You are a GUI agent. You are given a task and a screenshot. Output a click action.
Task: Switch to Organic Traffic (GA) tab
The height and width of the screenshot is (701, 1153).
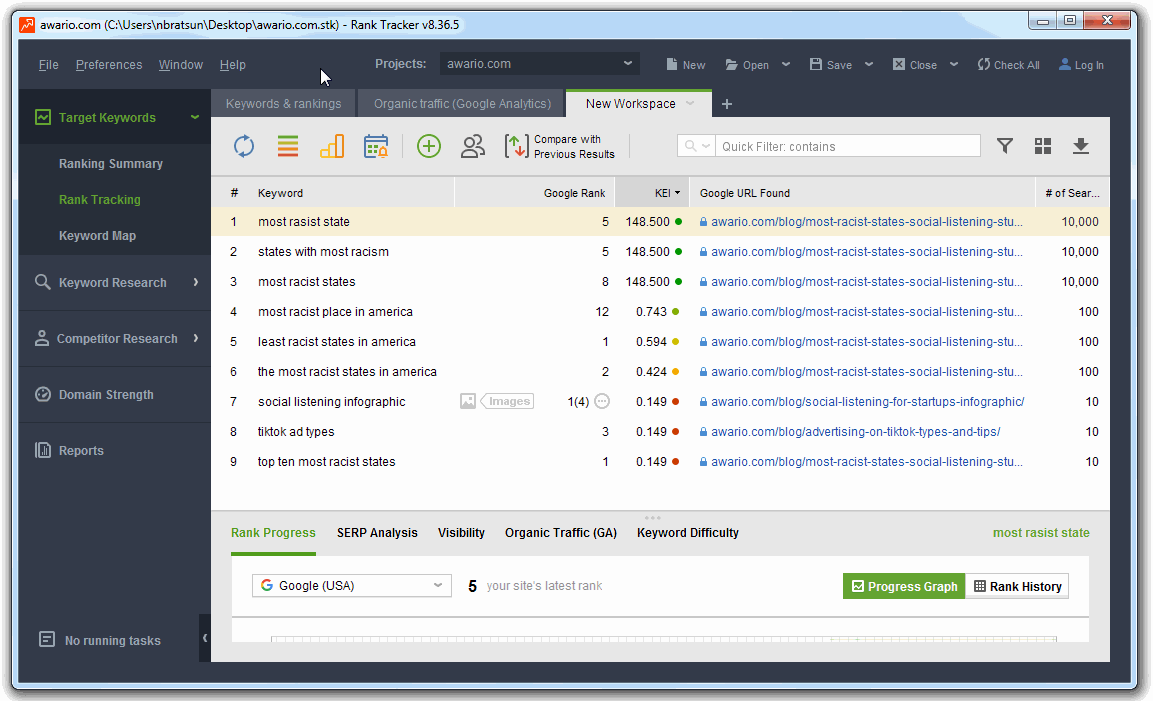(x=560, y=533)
